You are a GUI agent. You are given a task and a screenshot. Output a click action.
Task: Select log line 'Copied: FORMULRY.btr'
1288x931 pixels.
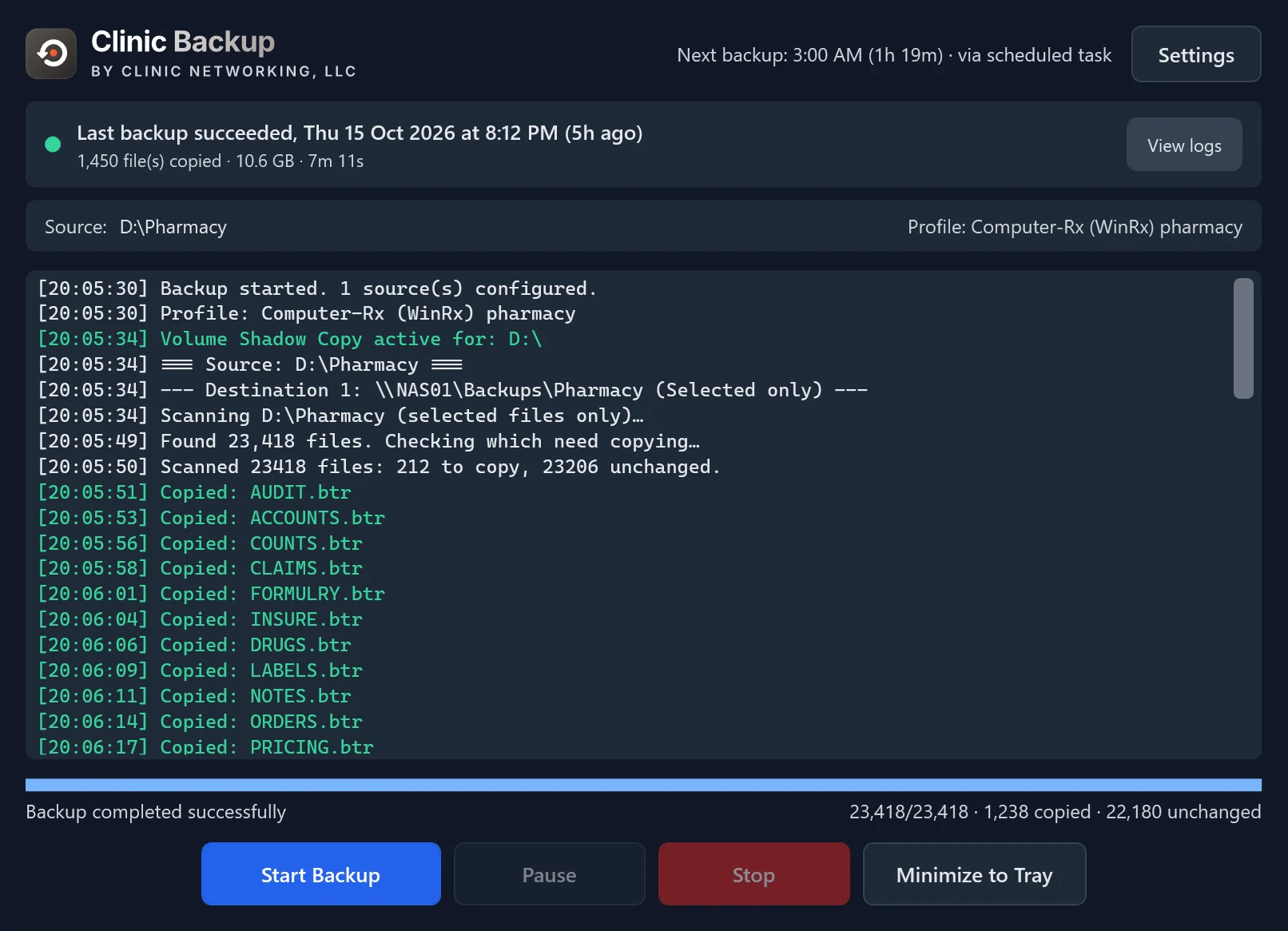(211, 594)
